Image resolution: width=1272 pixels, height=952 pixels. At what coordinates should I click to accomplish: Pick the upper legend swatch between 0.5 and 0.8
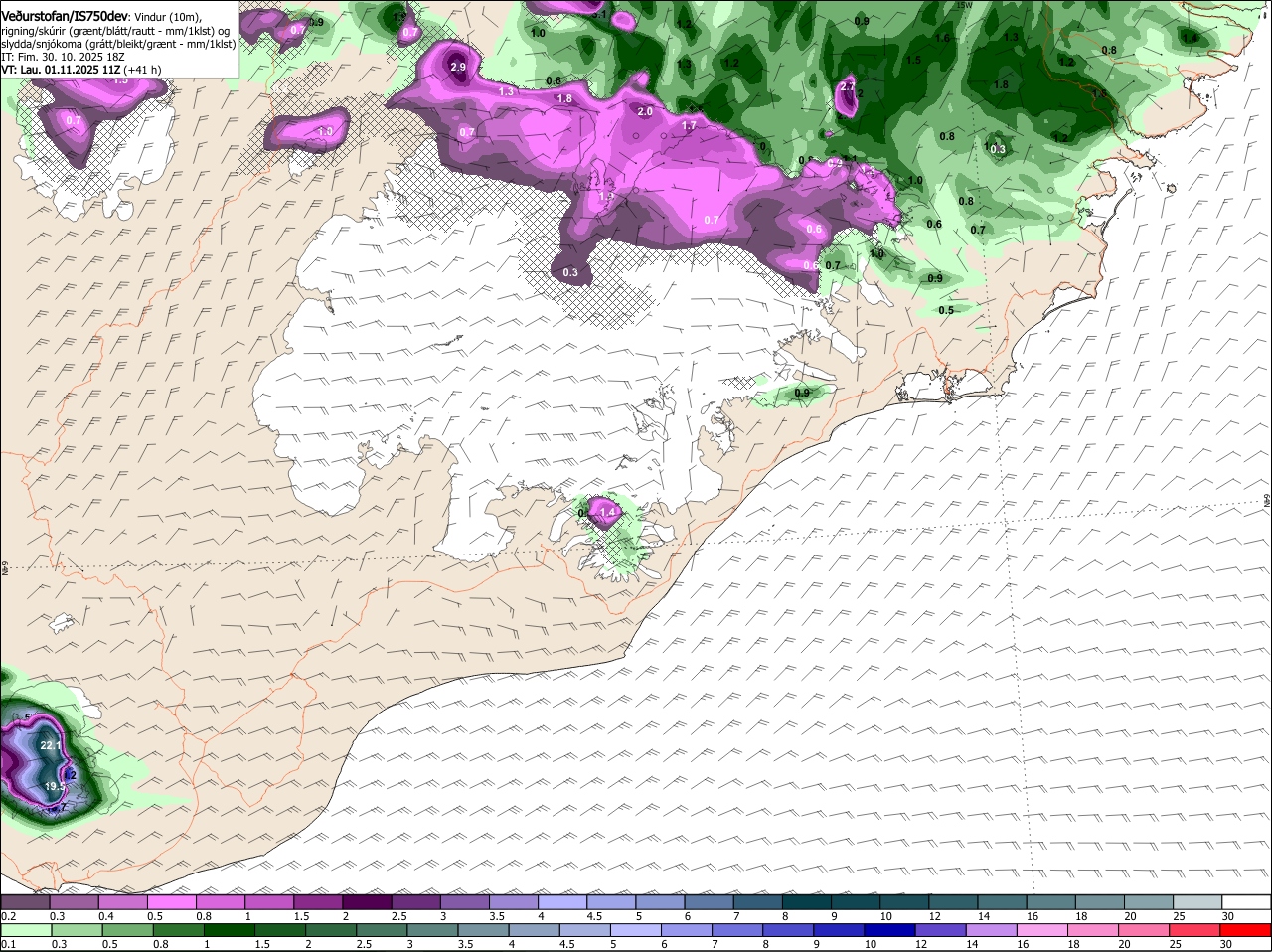[173, 902]
